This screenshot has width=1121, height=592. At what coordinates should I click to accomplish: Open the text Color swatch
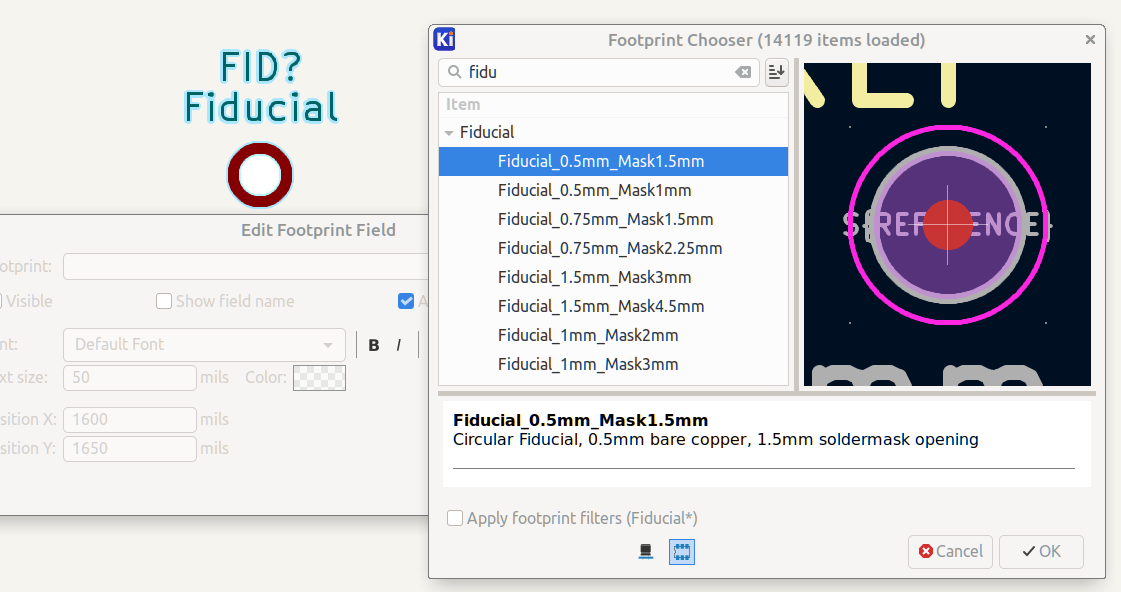click(319, 378)
